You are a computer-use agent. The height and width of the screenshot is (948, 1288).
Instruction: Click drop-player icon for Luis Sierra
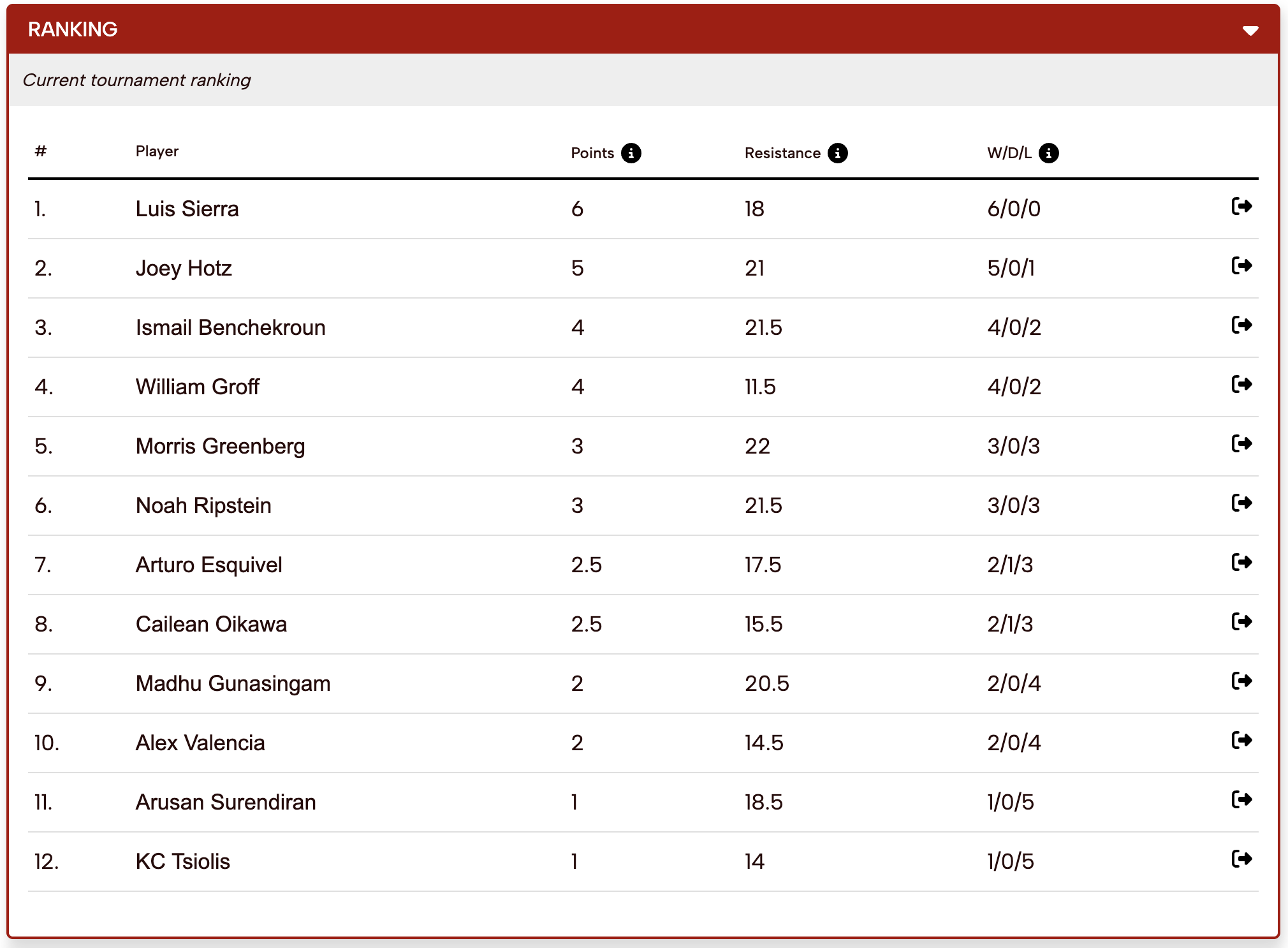[1241, 207]
